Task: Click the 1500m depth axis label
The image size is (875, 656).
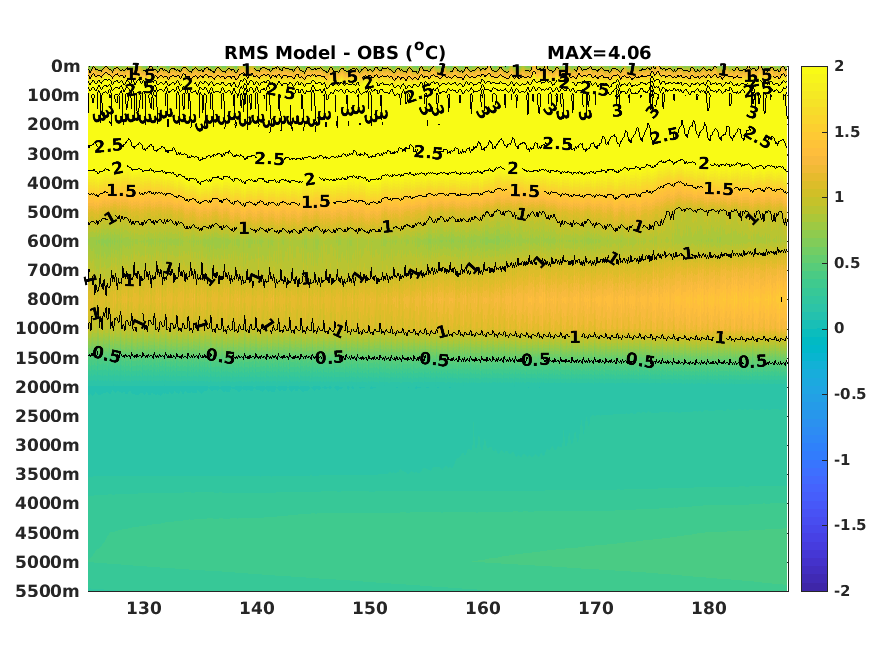Action: [48, 358]
